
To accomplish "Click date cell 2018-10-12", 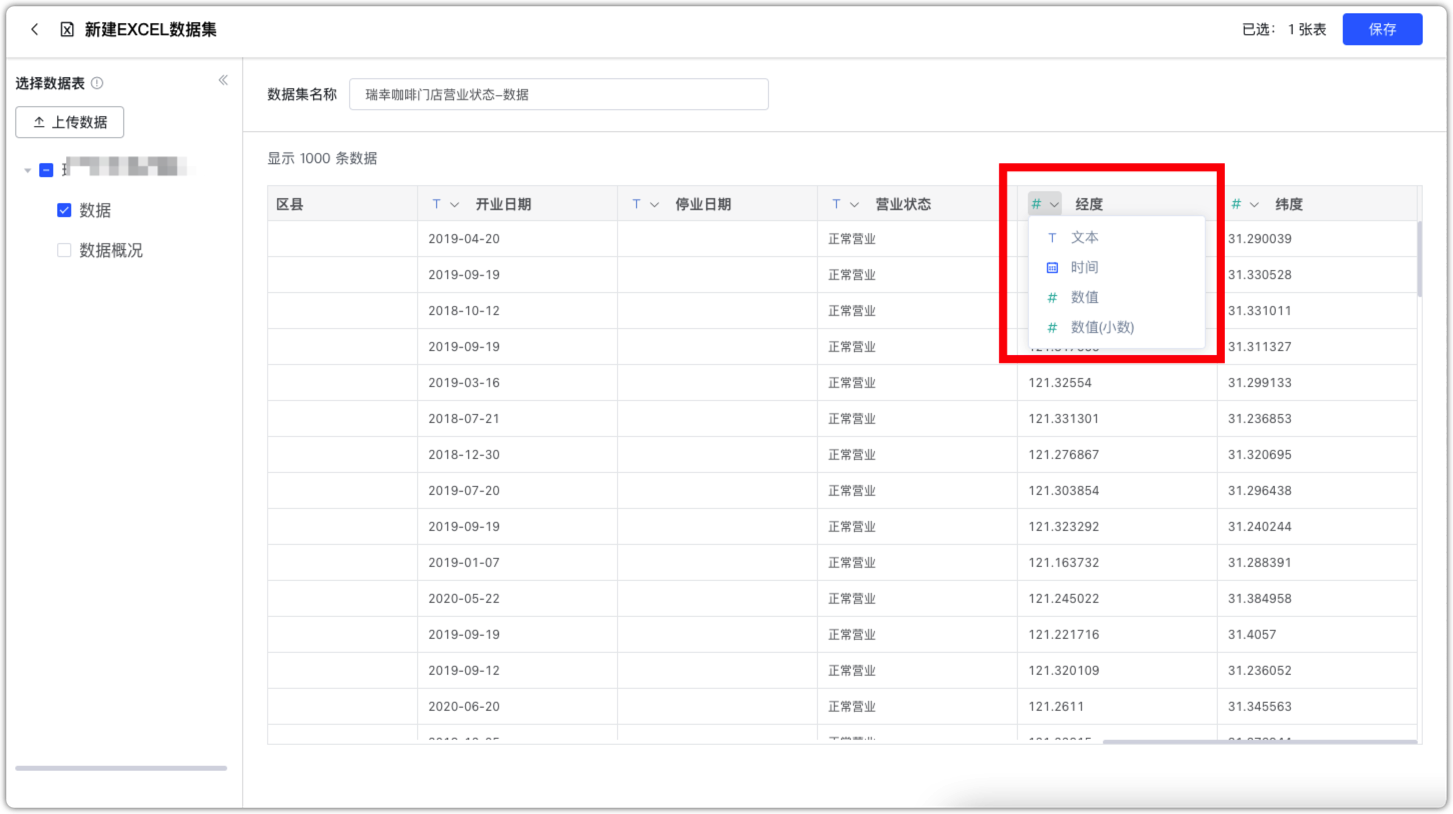I will [517, 311].
